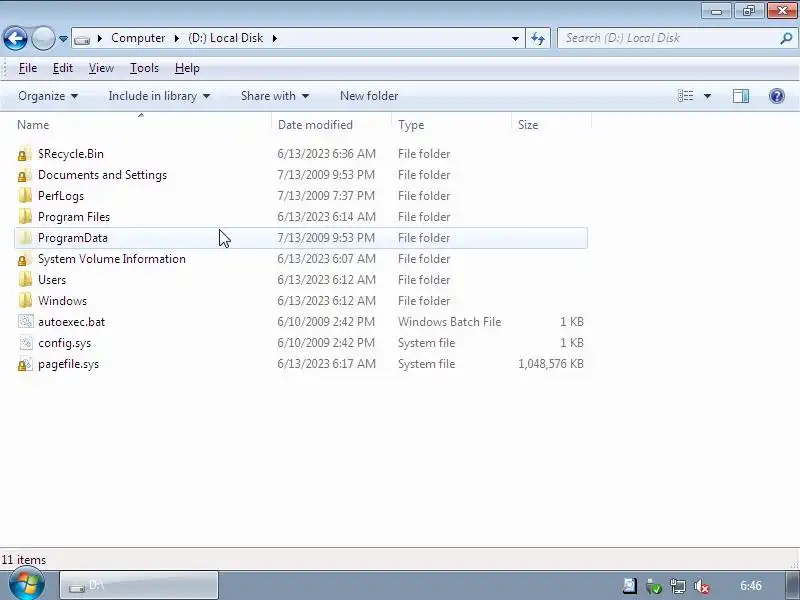The height and width of the screenshot is (600, 800).
Task: Select the ProgramData folder icon
Action: 24,238
